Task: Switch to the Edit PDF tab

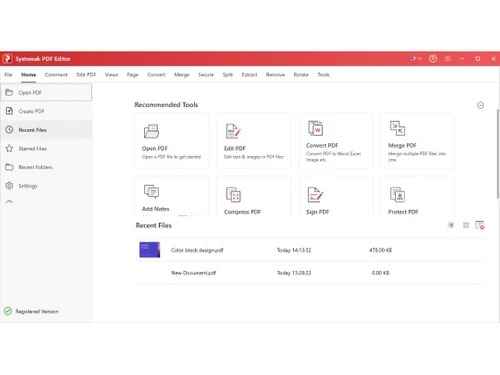Action: pyautogui.click(x=86, y=75)
